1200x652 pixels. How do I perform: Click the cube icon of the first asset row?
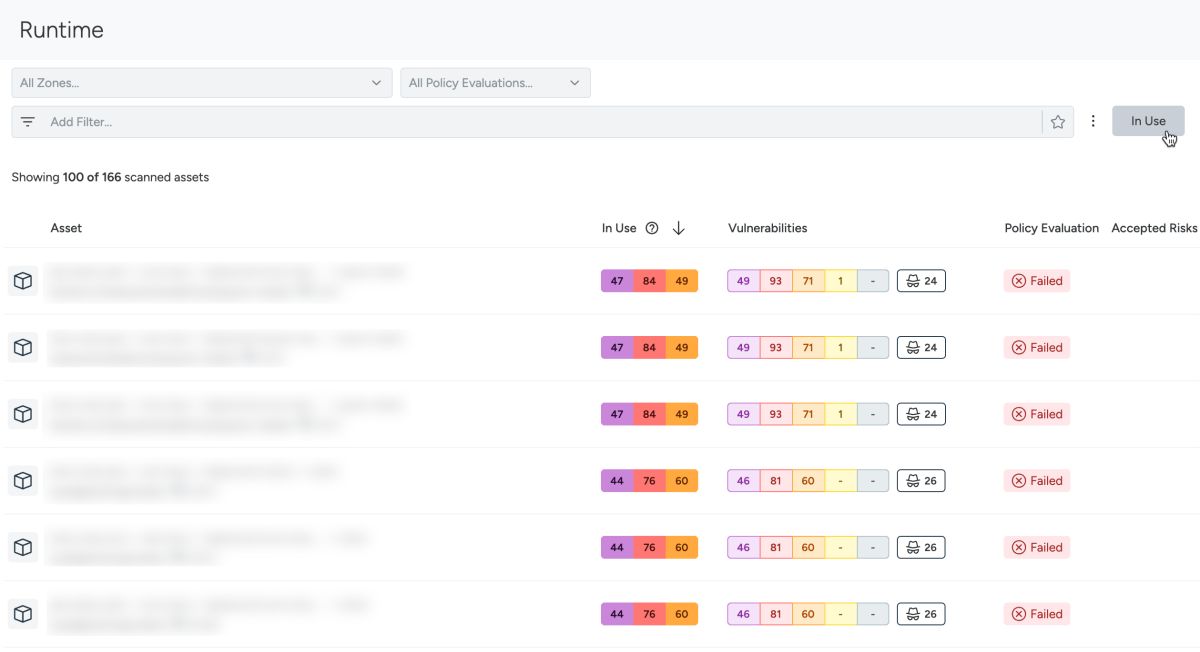tap(23, 281)
